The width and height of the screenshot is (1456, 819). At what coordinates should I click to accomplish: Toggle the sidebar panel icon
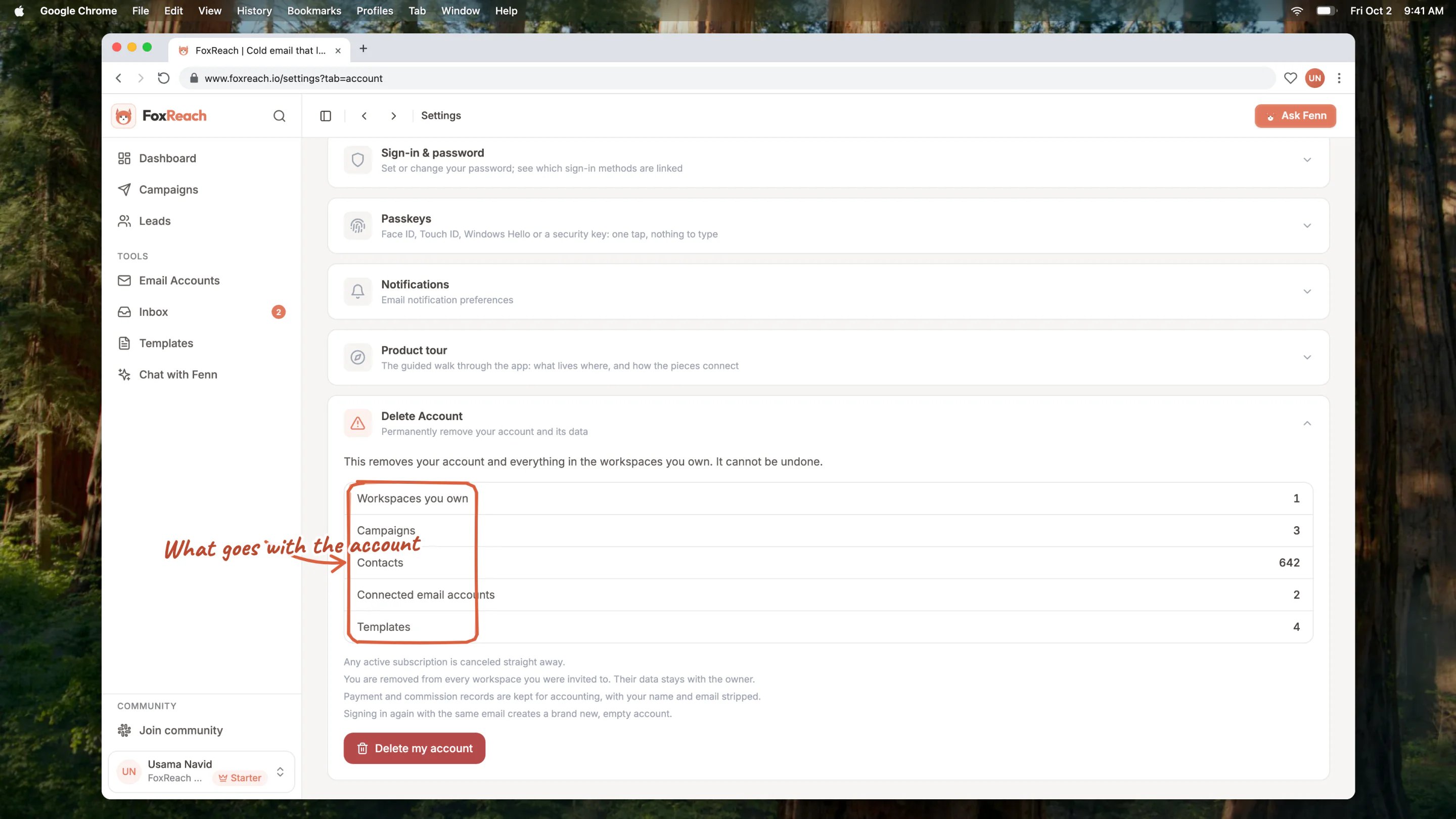[x=326, y=116]
